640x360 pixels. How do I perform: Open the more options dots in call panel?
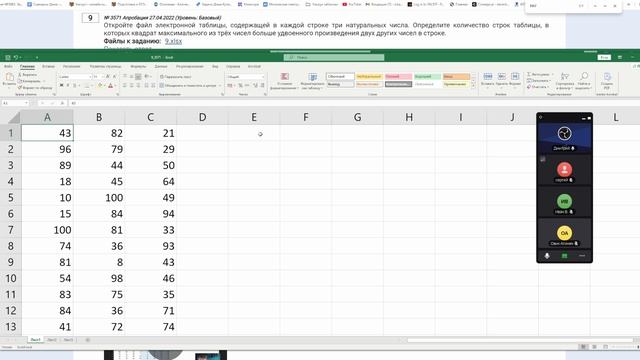click(x=582, y=256)
